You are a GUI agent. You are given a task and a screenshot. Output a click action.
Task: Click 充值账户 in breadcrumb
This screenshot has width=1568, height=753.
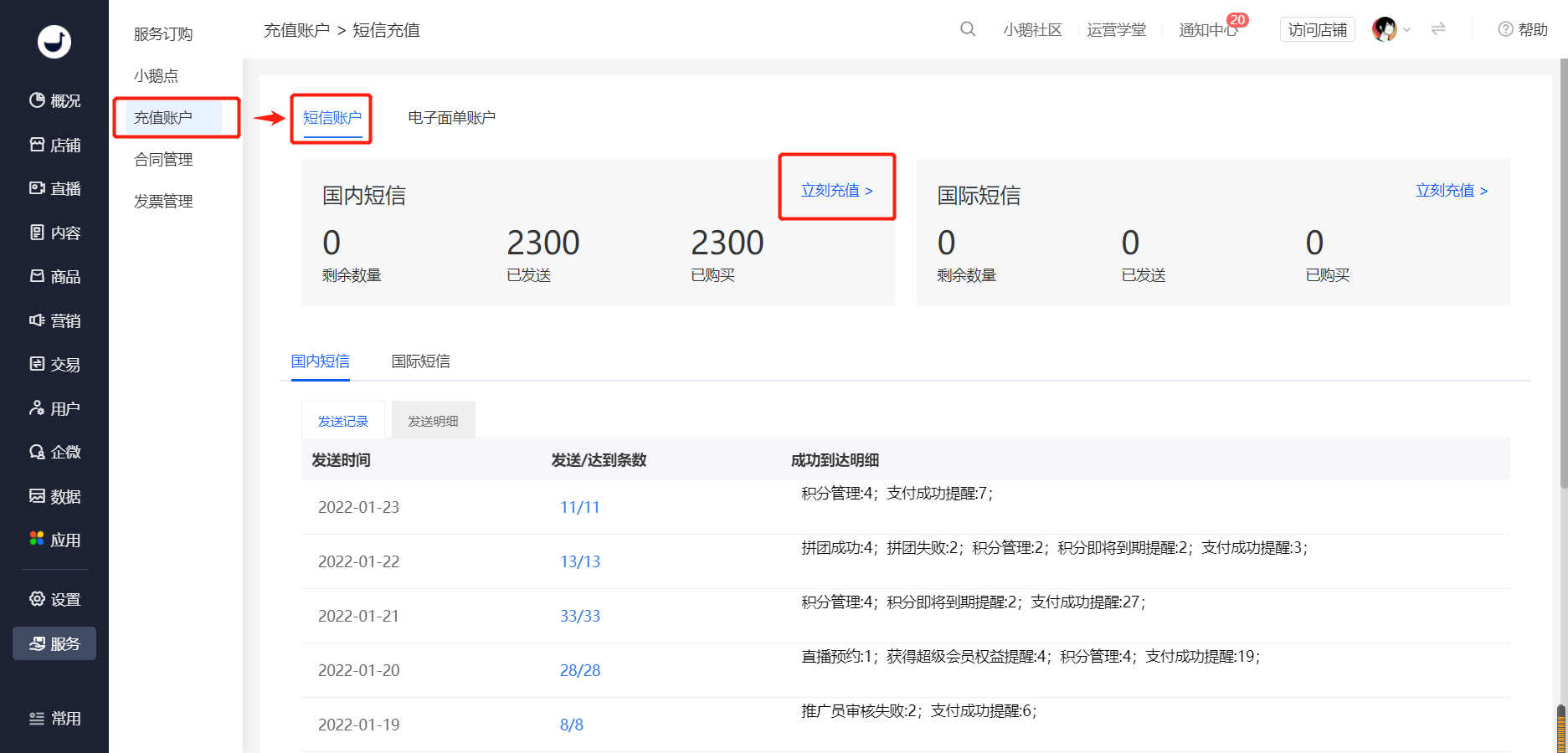click(296, 30)
